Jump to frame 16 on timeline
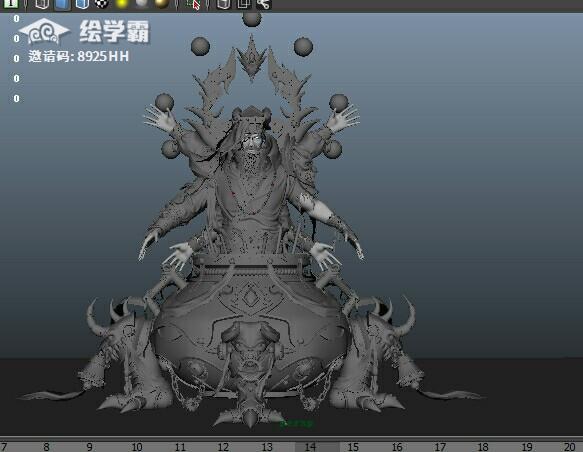This screenshot has width=583, height=452. tap(397, 446)
